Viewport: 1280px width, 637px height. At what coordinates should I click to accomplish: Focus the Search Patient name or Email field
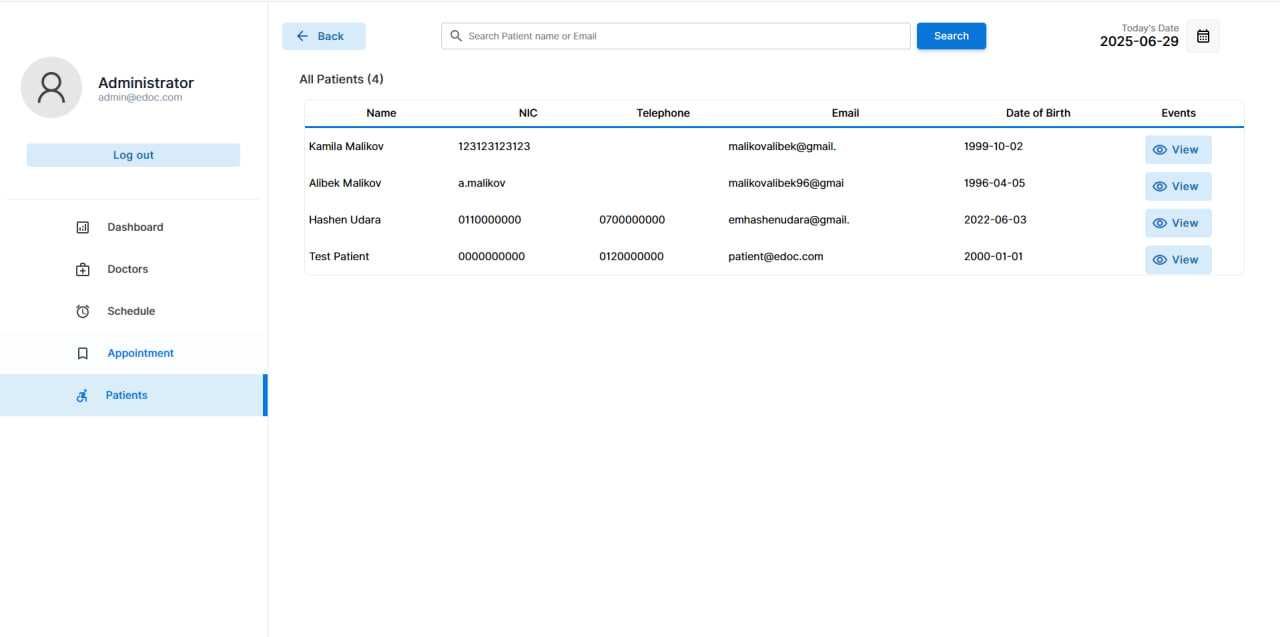pyautogui.click(x=676, y=36)
